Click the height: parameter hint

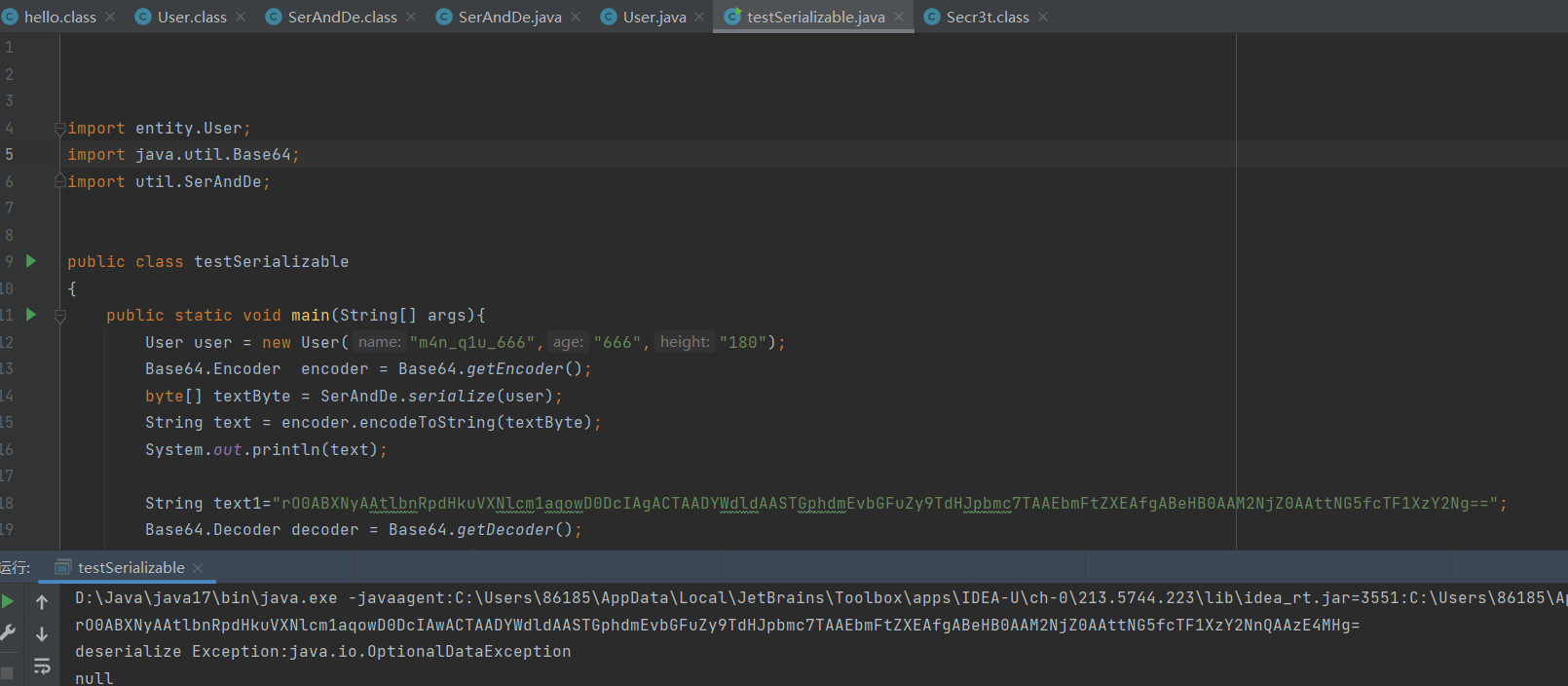click(685, 342)
